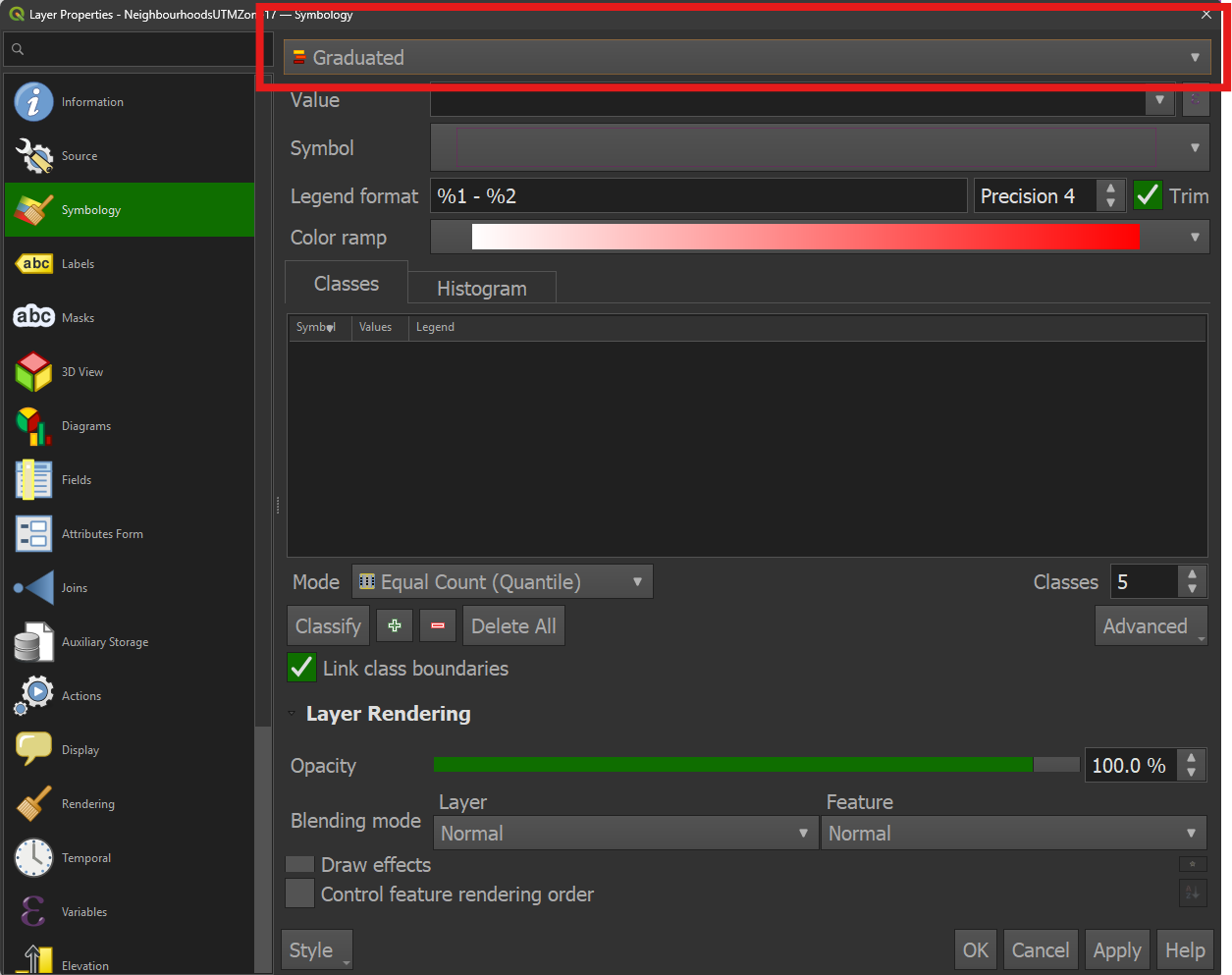Enable the Draw effects checkbox

coord(299,864)
